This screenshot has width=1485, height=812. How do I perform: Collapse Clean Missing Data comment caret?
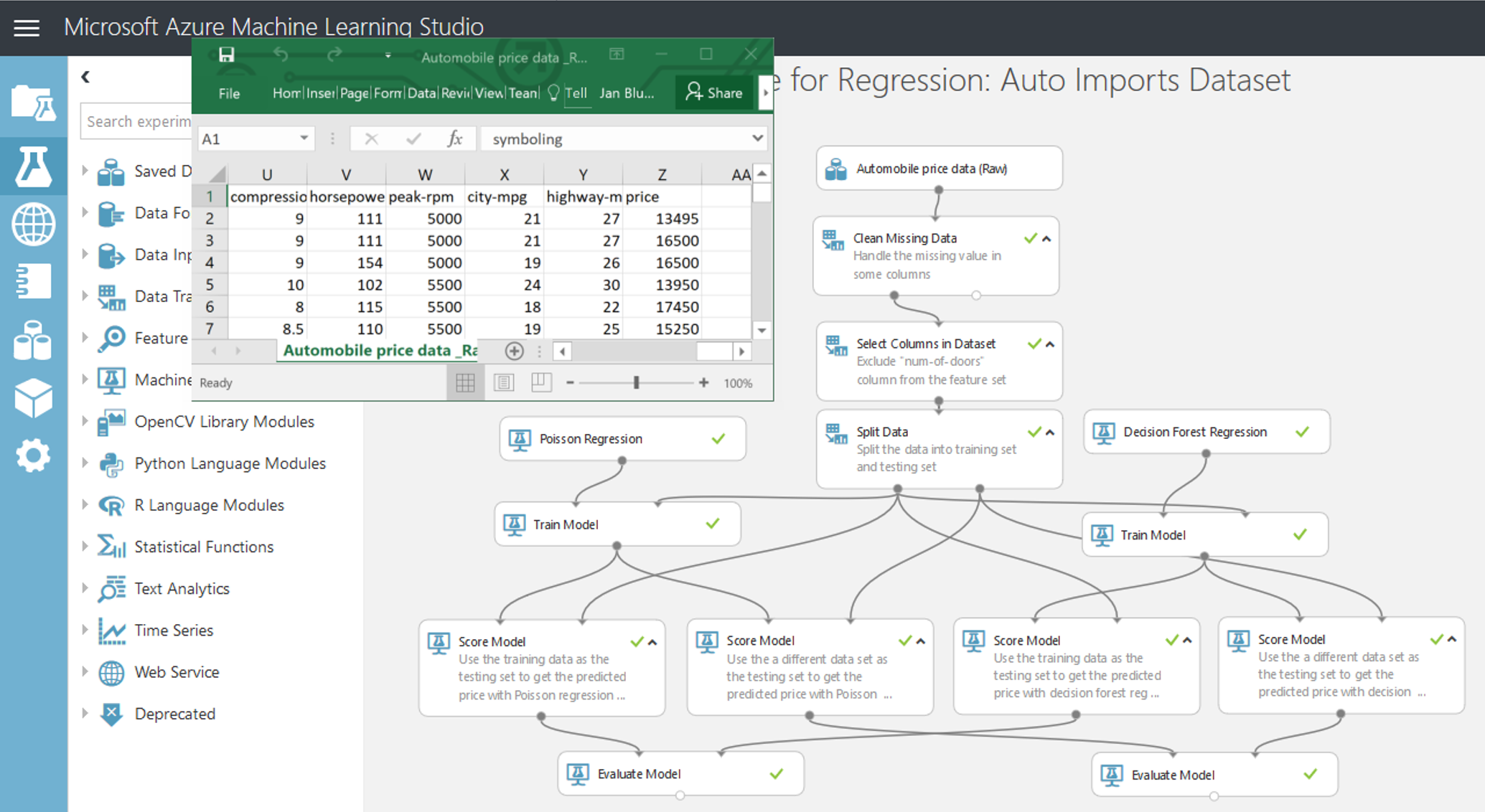point(1047,239)
